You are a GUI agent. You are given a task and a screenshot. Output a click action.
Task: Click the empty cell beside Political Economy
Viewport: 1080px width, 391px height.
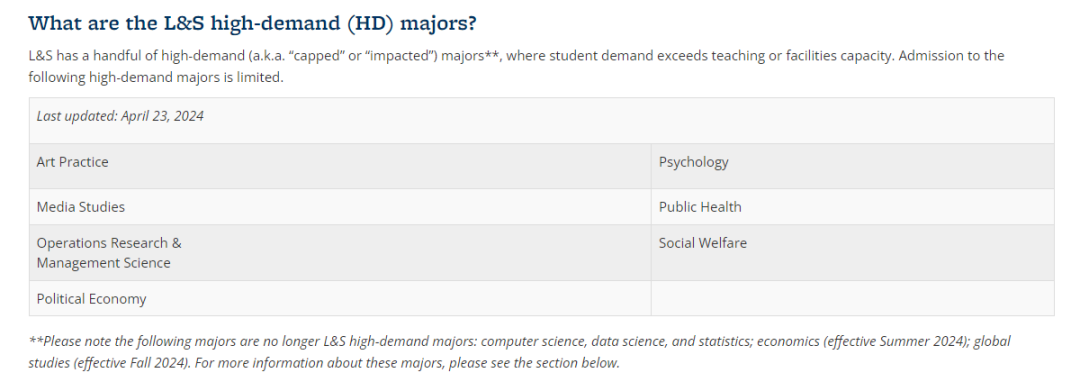(x=853, y=298)
